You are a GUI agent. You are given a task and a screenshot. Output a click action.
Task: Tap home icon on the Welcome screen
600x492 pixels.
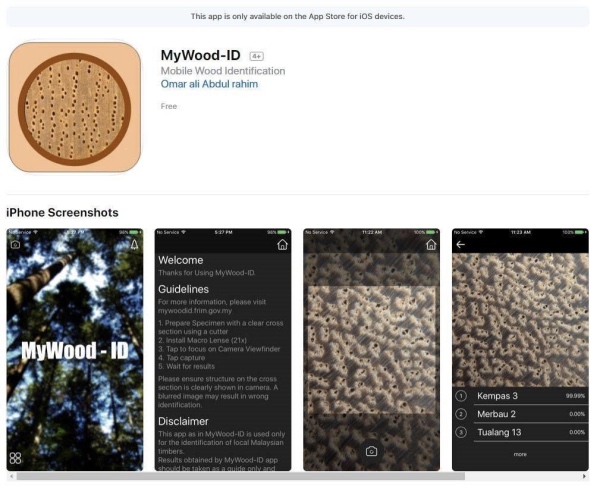[282, 244]
